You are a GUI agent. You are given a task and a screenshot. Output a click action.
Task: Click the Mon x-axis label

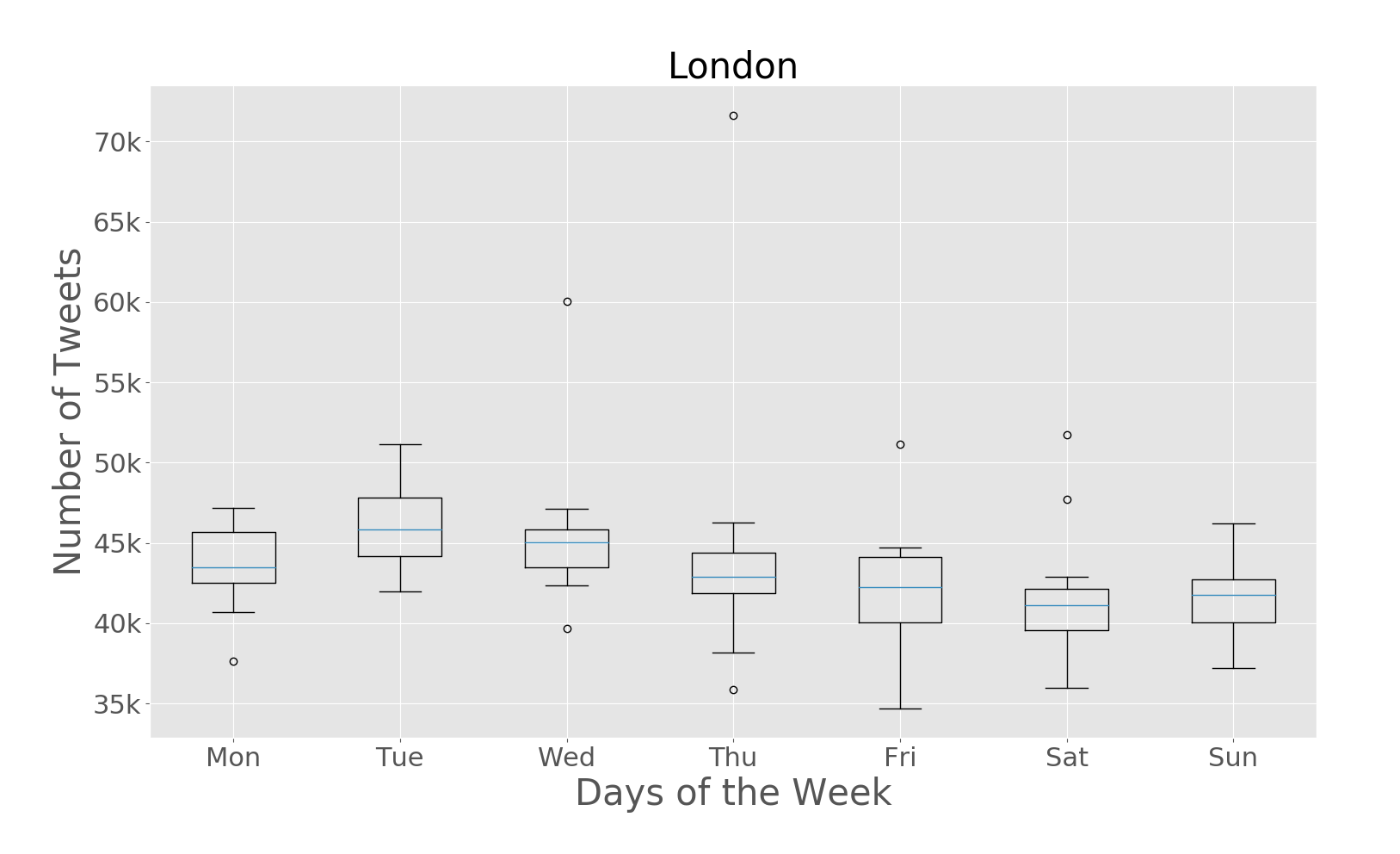(233, 758)
